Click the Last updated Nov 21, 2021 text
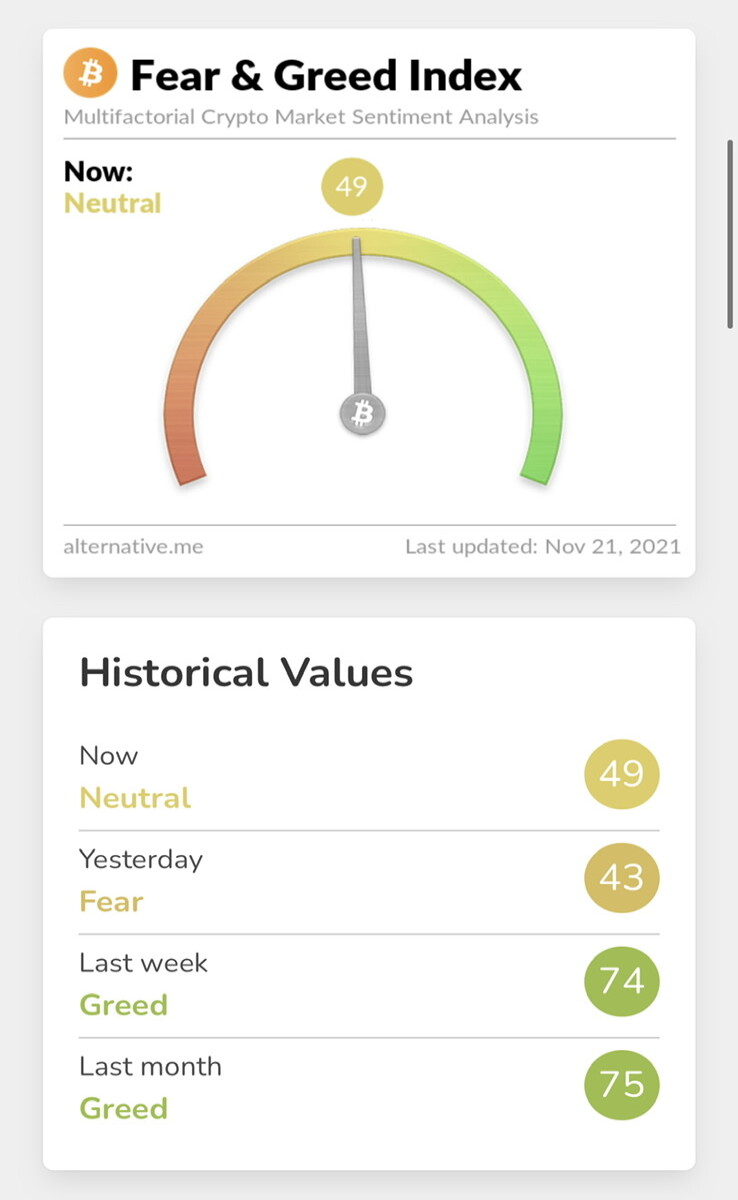 click(x=543, y=547)
